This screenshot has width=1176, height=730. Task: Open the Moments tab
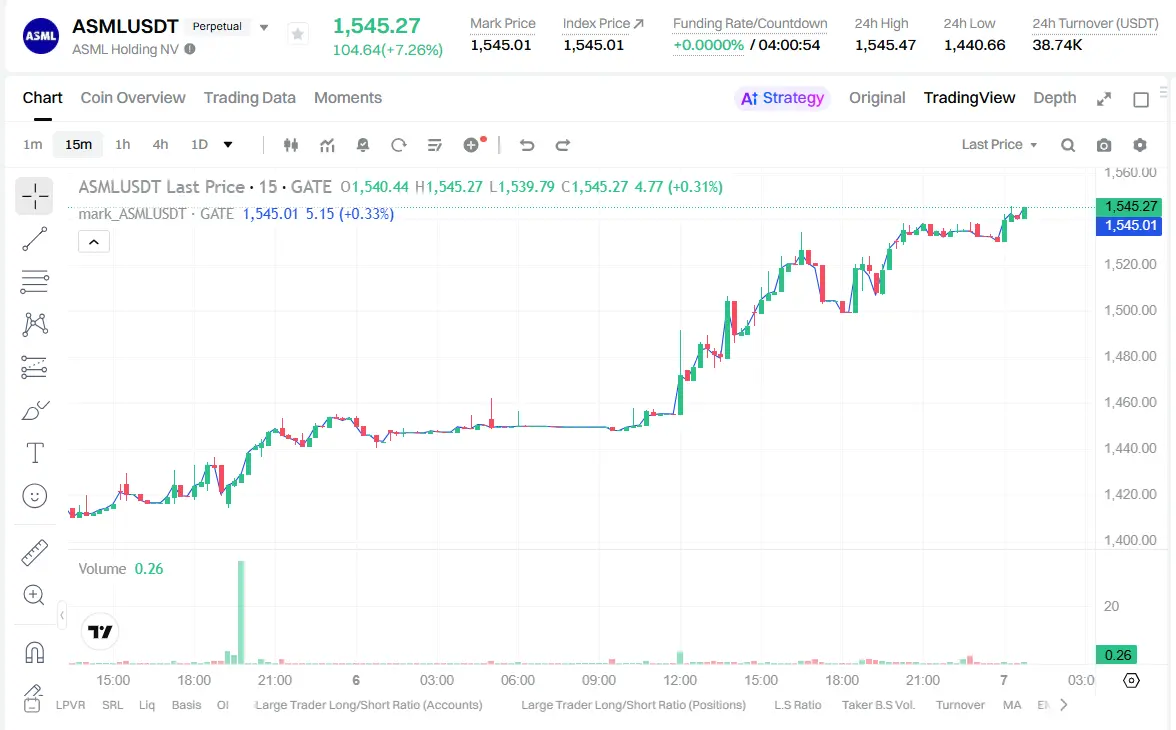coord(348,98)
